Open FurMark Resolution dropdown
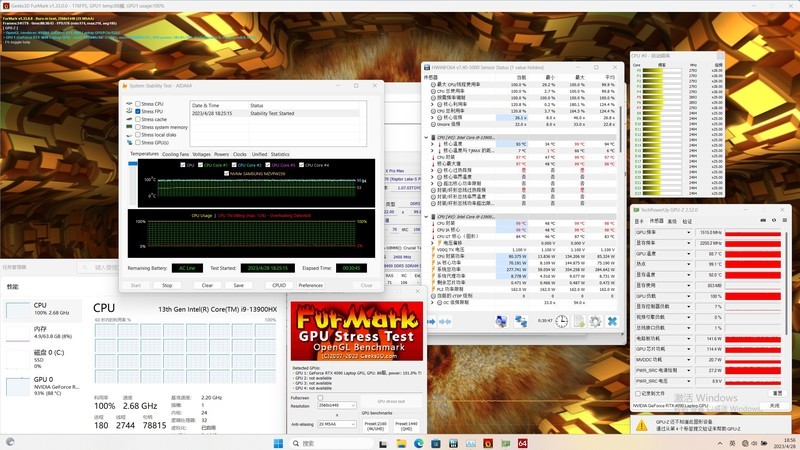800x450 pixels. pos(337,405)
